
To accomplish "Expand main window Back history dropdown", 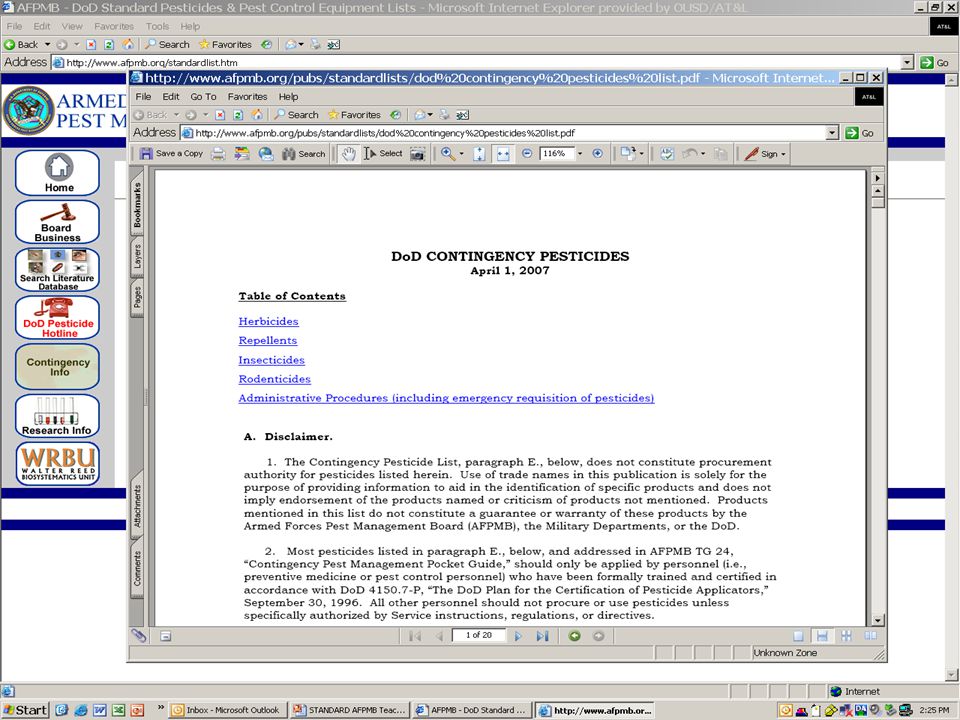I will point(47,45).
